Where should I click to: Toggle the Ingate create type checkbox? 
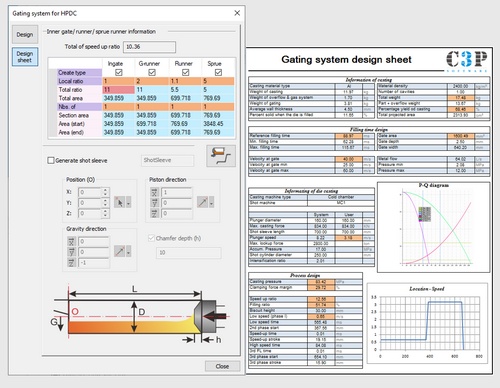(x=118, y=72)
